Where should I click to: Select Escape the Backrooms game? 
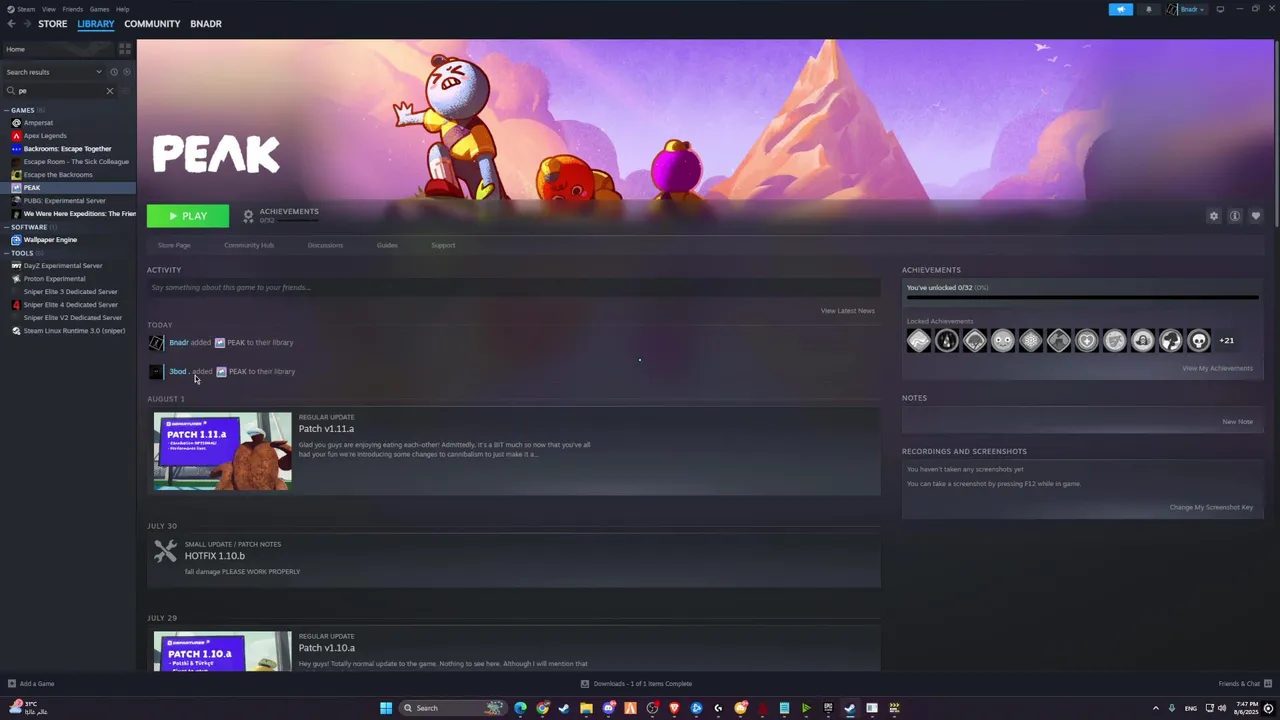point(58,175)
